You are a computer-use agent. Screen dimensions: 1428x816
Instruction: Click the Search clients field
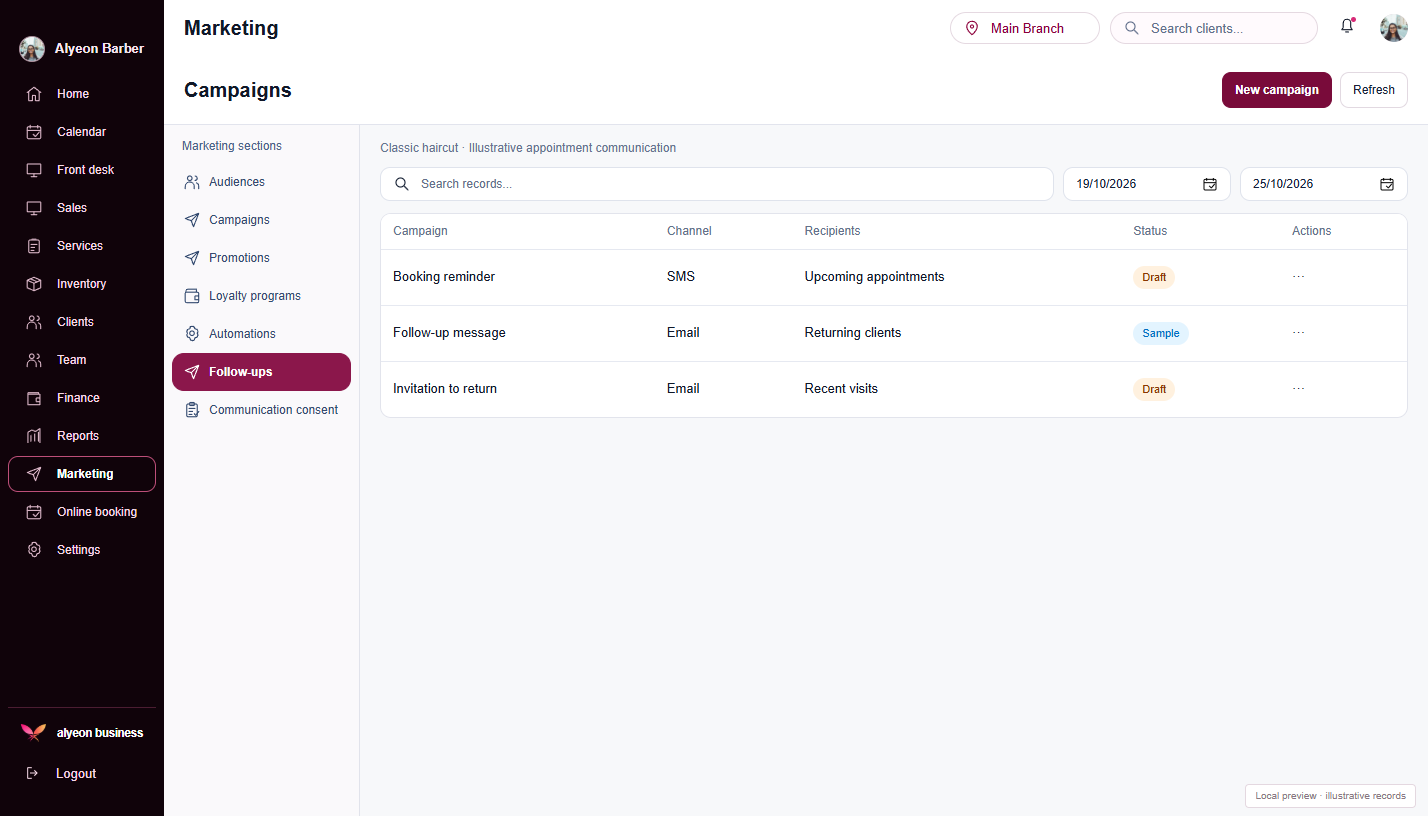[x=1214, y=28]
